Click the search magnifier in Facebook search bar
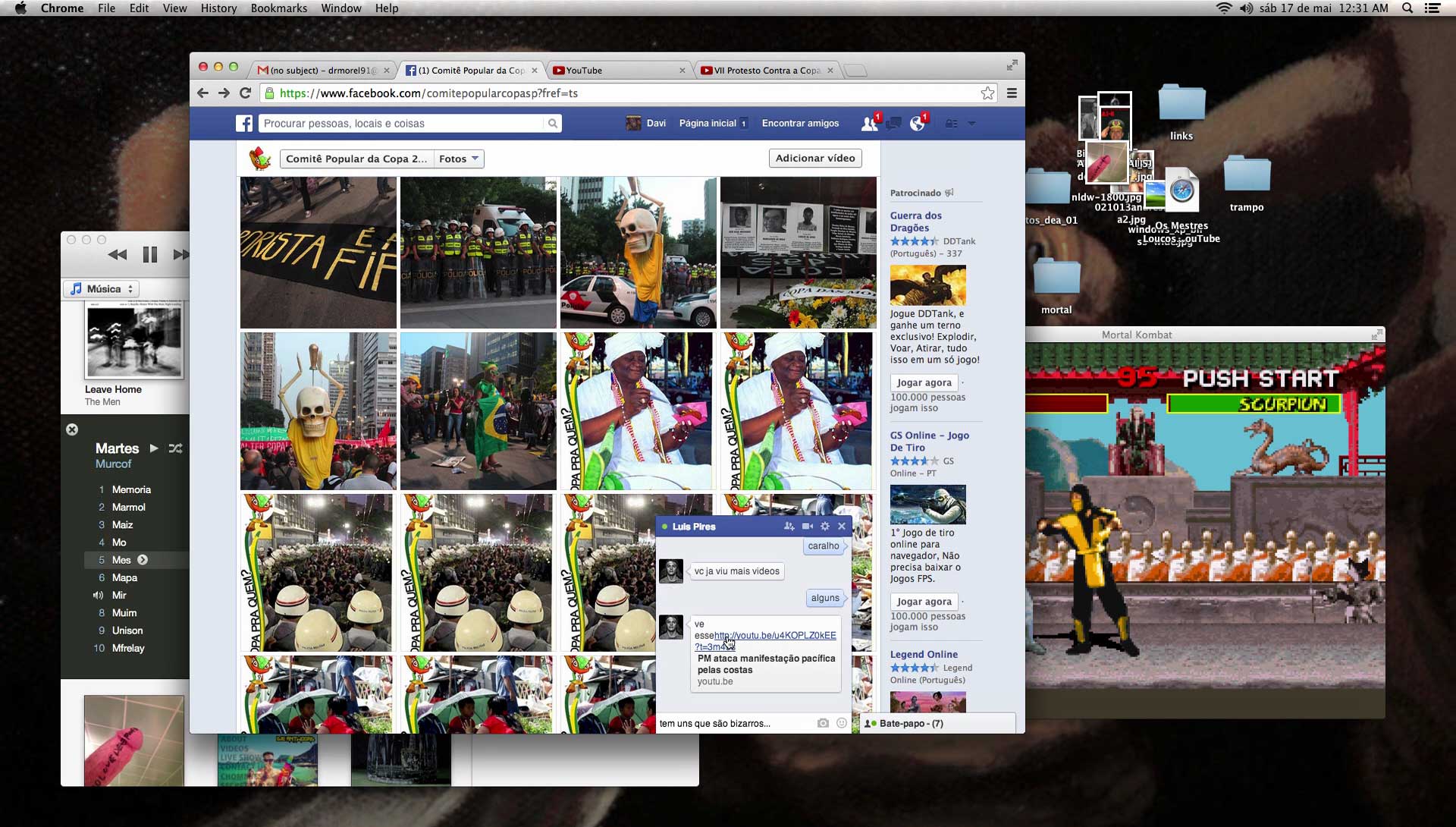The width and height of the screenshot is (1456, 827). click(553, 124)
